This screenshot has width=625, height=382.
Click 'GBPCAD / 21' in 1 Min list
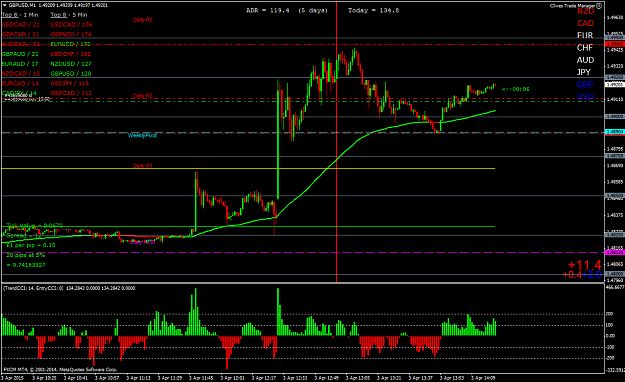20,34
